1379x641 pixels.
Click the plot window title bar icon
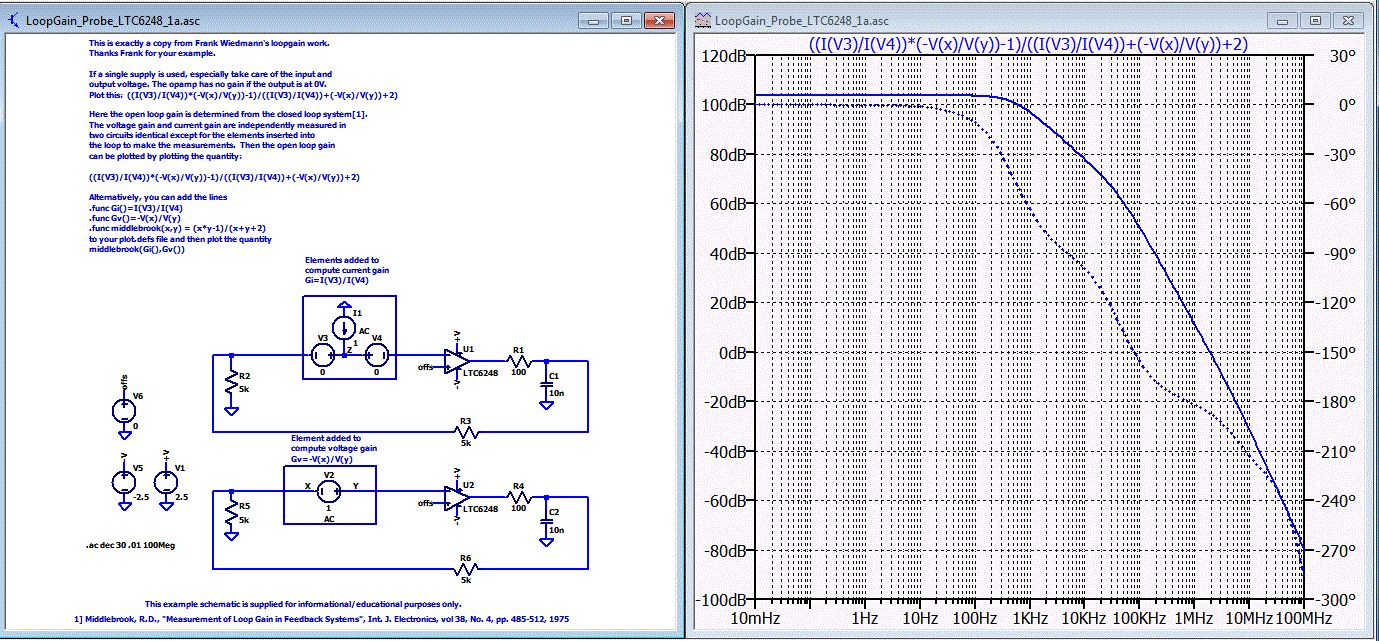click(x=702, y=19)
